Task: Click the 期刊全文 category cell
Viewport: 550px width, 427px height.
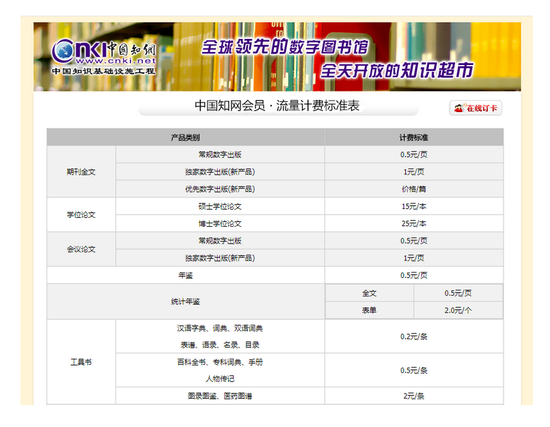Action: click(81, 172)
